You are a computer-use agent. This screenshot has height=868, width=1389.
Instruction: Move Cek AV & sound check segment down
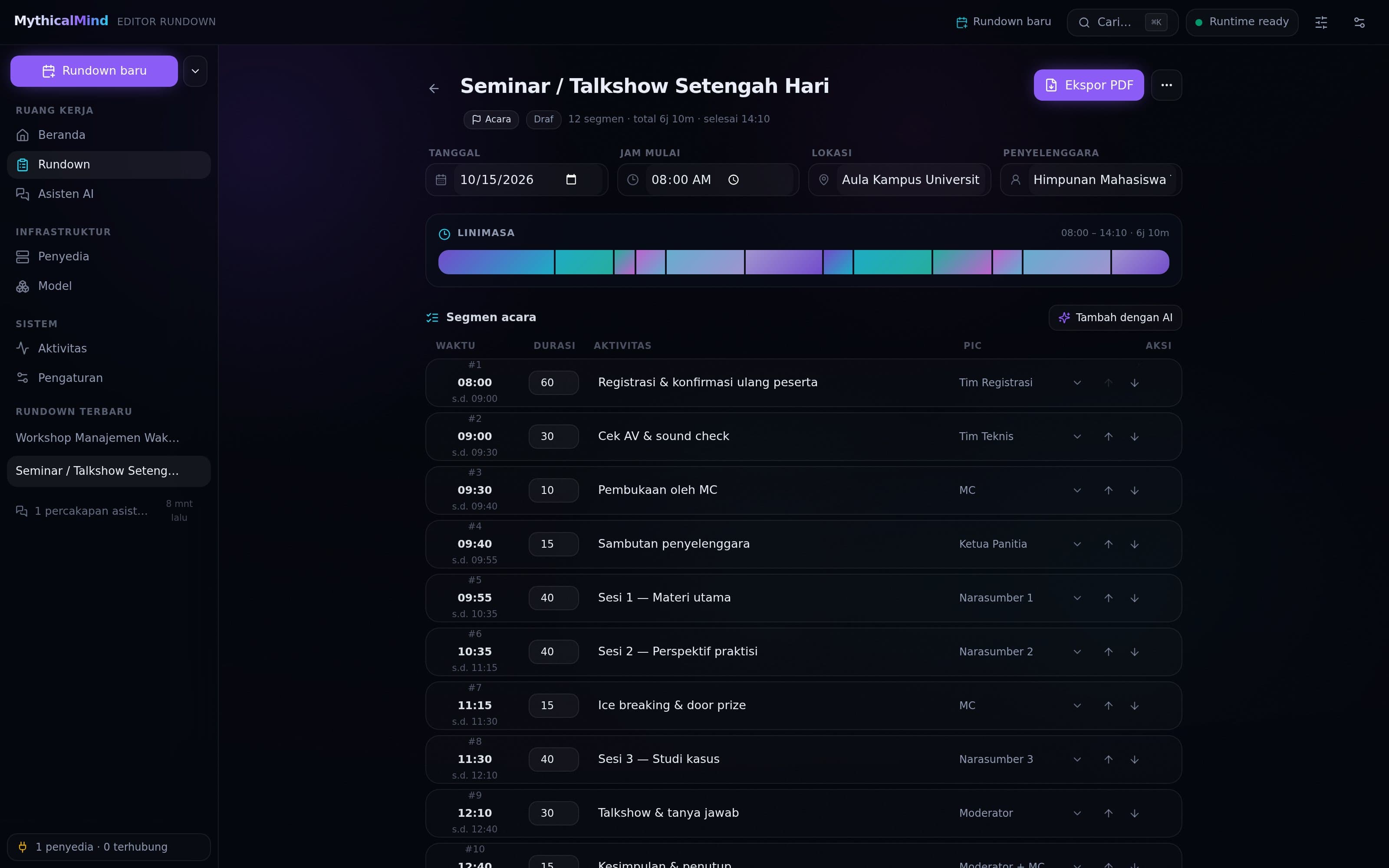pyautogui.click(x=1135, y=436)
